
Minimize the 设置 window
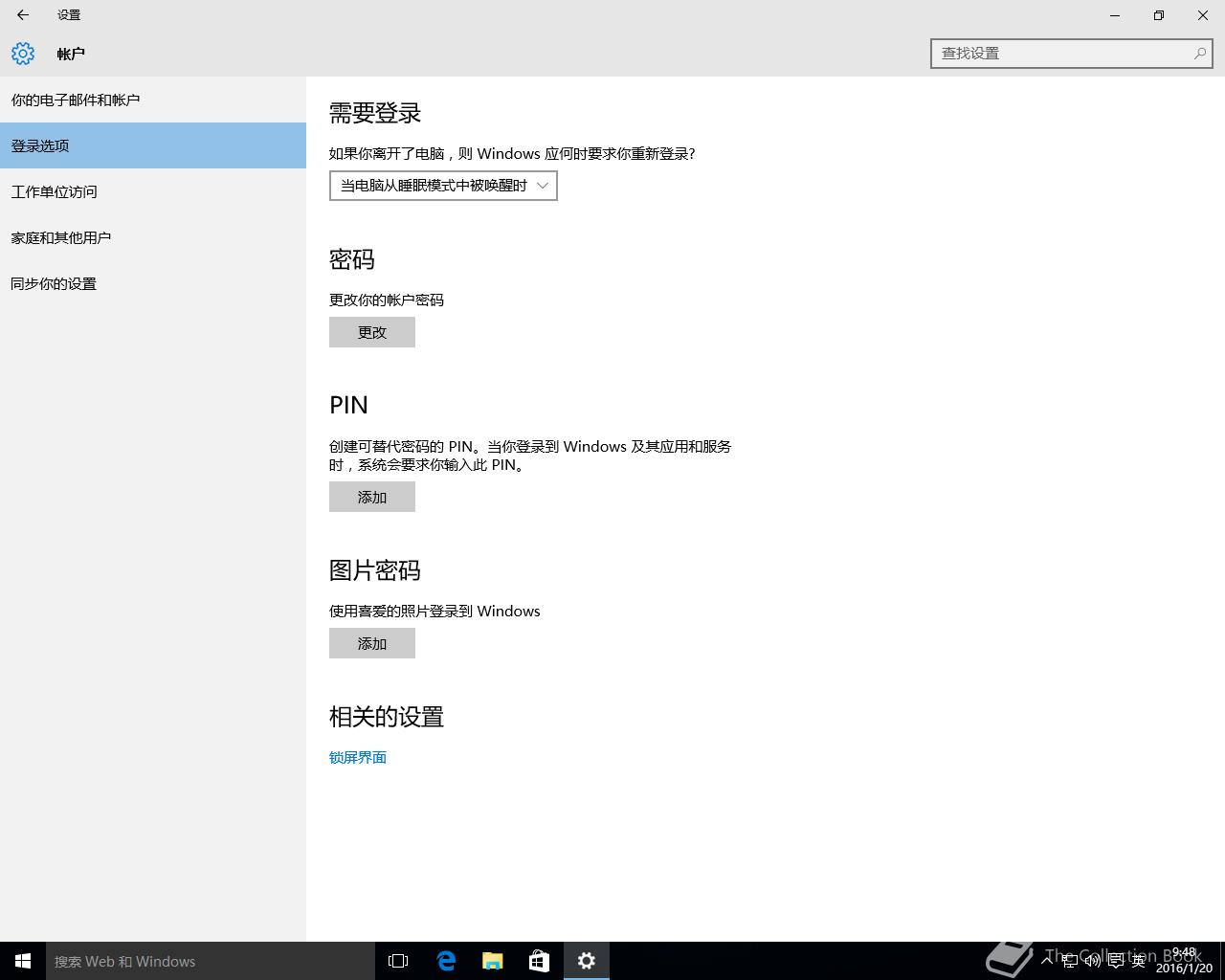(1115, 15)
